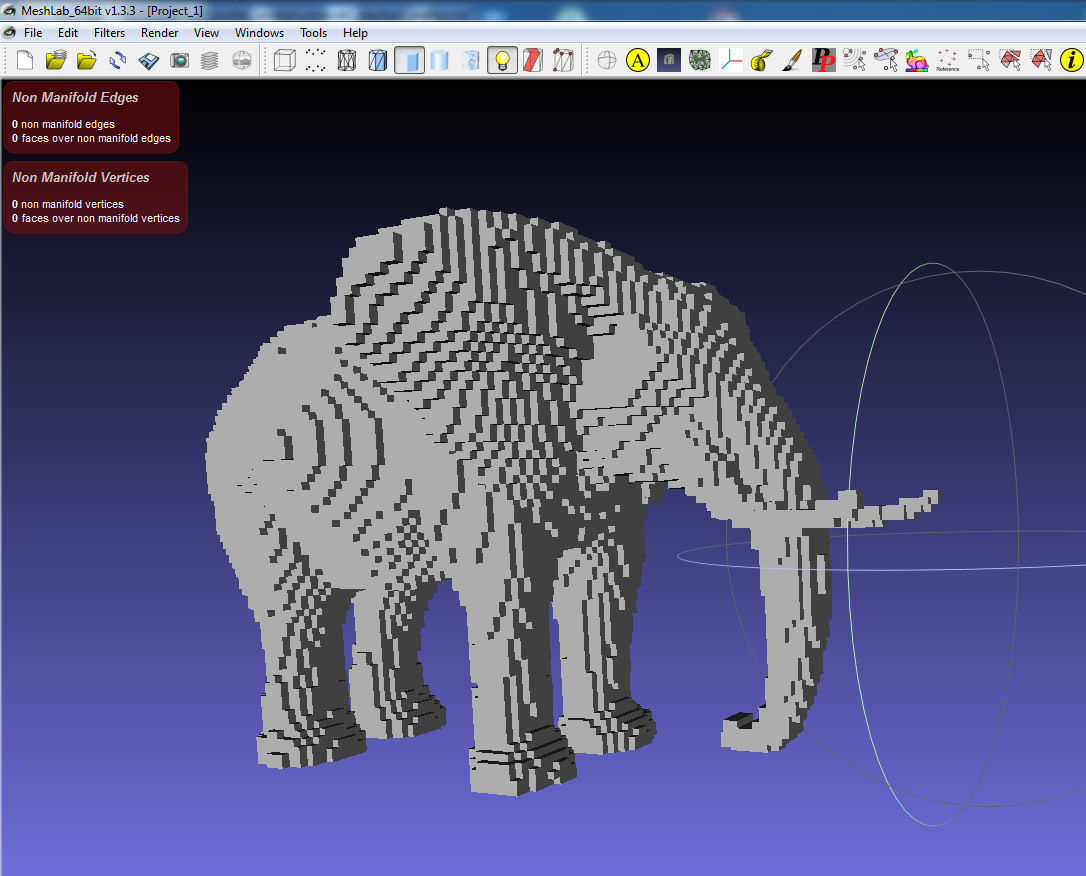The image size is (1086, 876).
Task: Show the trackball sphere icon
Action: 607,60
